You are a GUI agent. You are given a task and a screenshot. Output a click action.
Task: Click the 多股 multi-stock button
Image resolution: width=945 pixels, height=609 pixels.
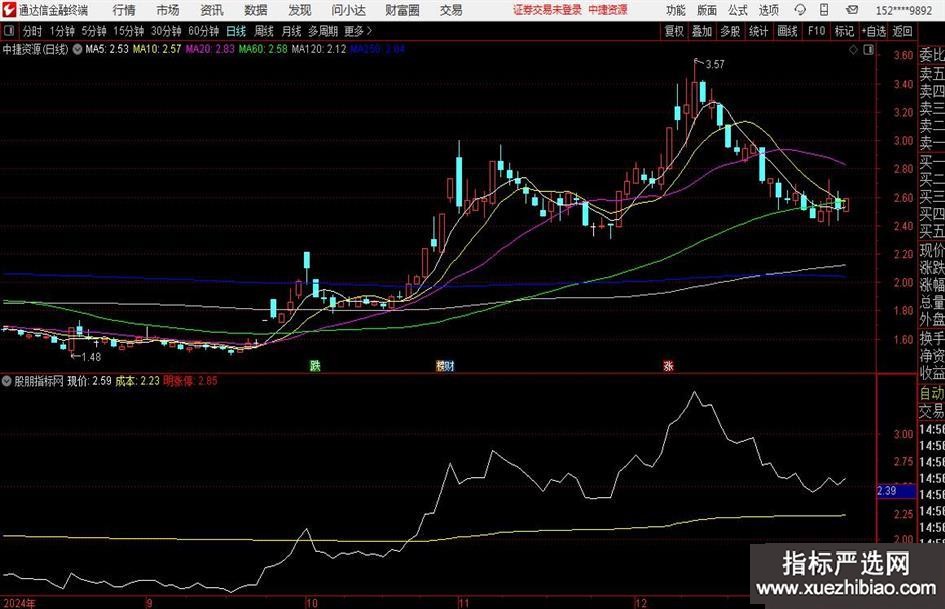click(x=730, y=31)
